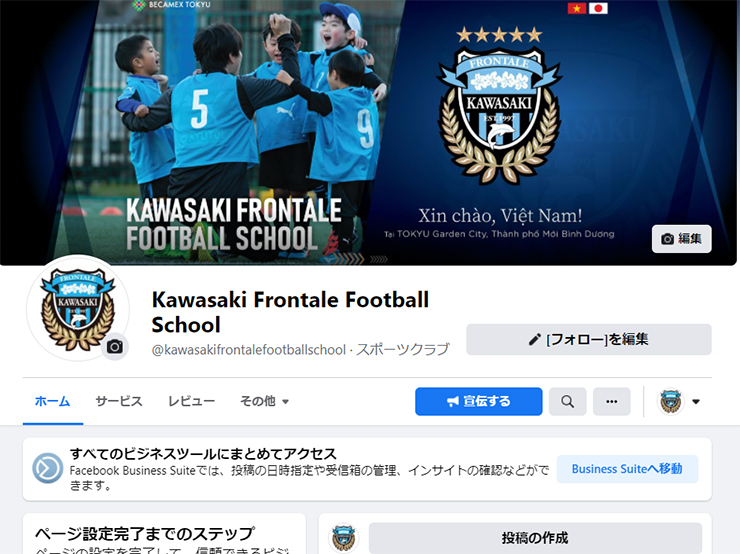Viewport: 740px width, 554px height.
Task: Open the search magnifier icon
Action: [x=567, y=402]
